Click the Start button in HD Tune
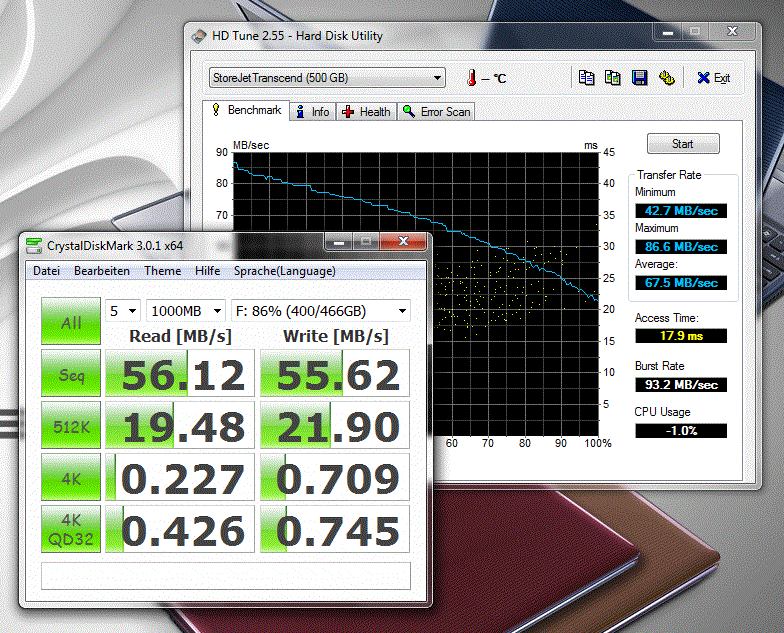The image size is (784, 633). (683, 144)
